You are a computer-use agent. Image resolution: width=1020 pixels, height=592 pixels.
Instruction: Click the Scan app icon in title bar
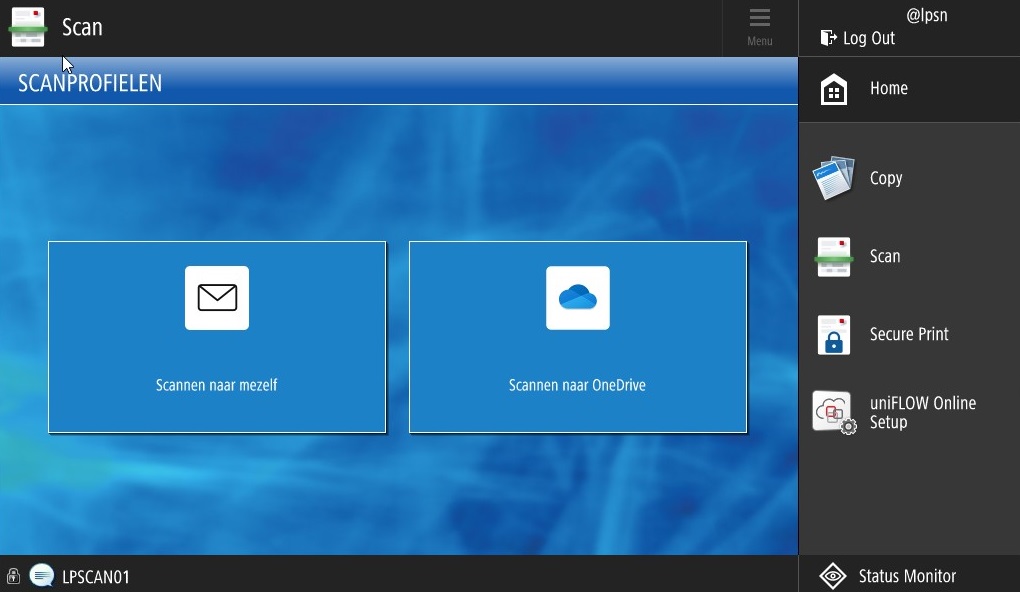[x=28, y=28]
